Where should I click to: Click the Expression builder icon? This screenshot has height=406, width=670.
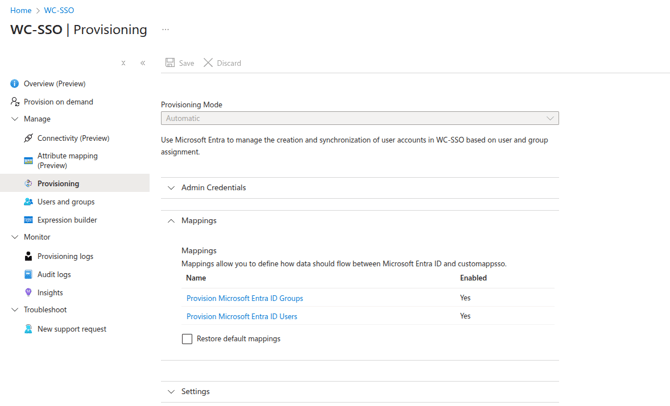click(28, 220)
